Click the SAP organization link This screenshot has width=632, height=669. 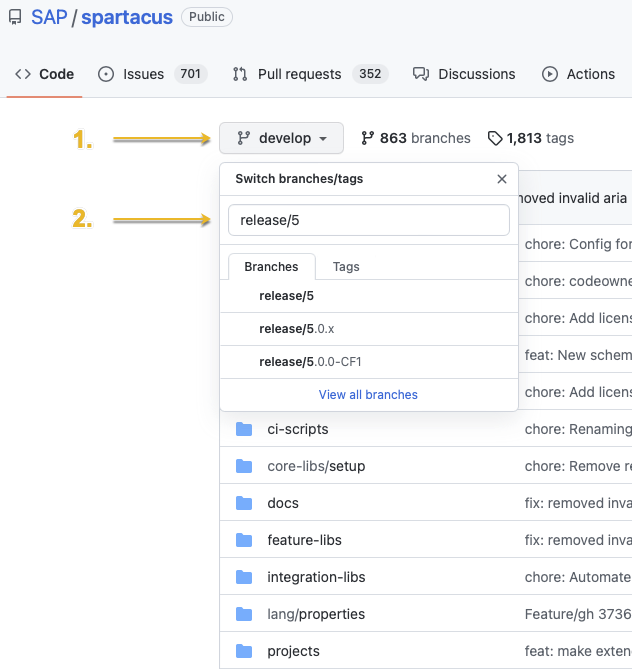click(x=49, y=17)
